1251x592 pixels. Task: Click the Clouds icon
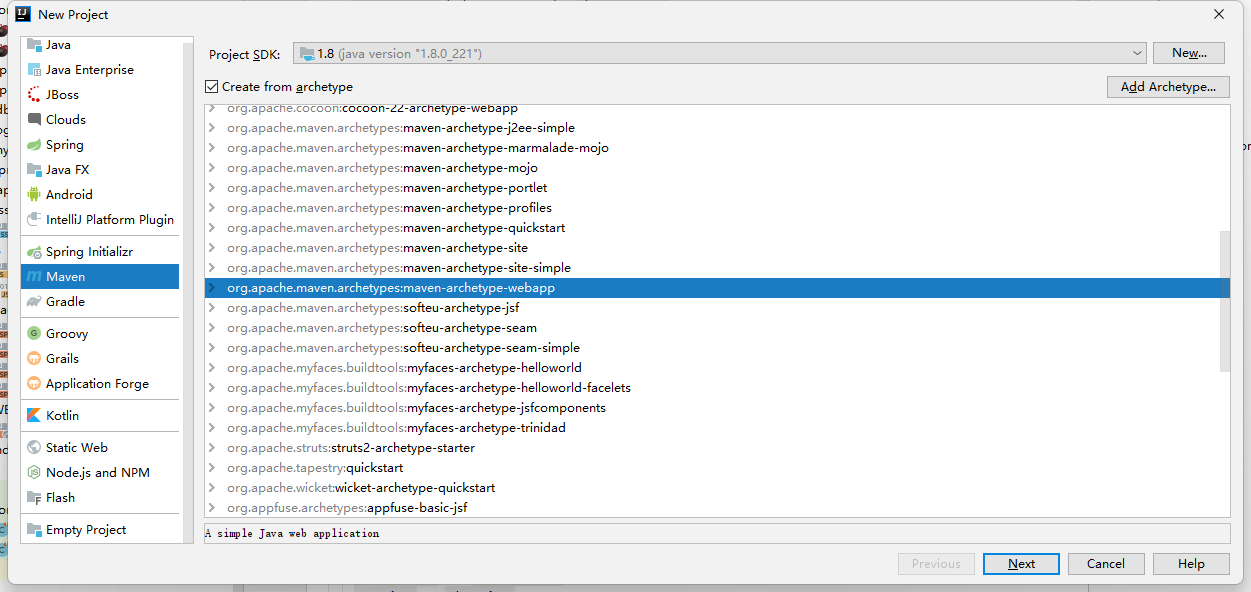[34, 120]
